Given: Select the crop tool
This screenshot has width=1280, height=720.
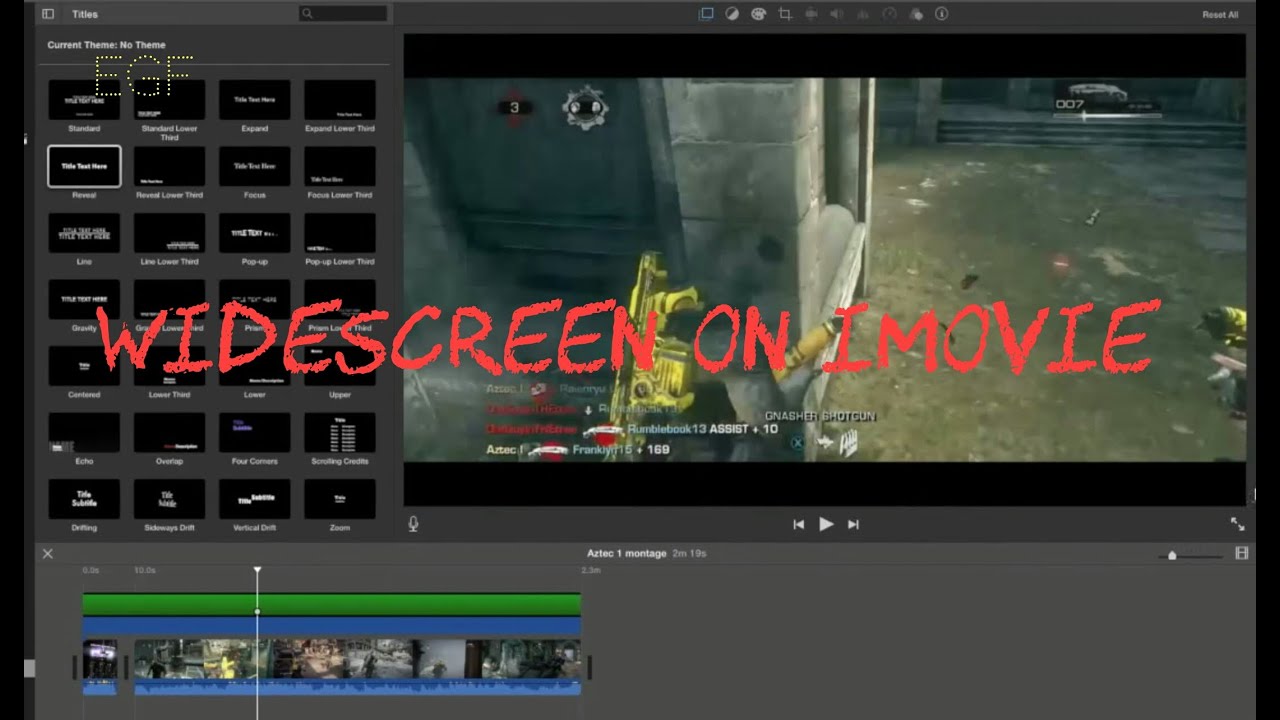Looking at the screenshot, I should (785, 14).
